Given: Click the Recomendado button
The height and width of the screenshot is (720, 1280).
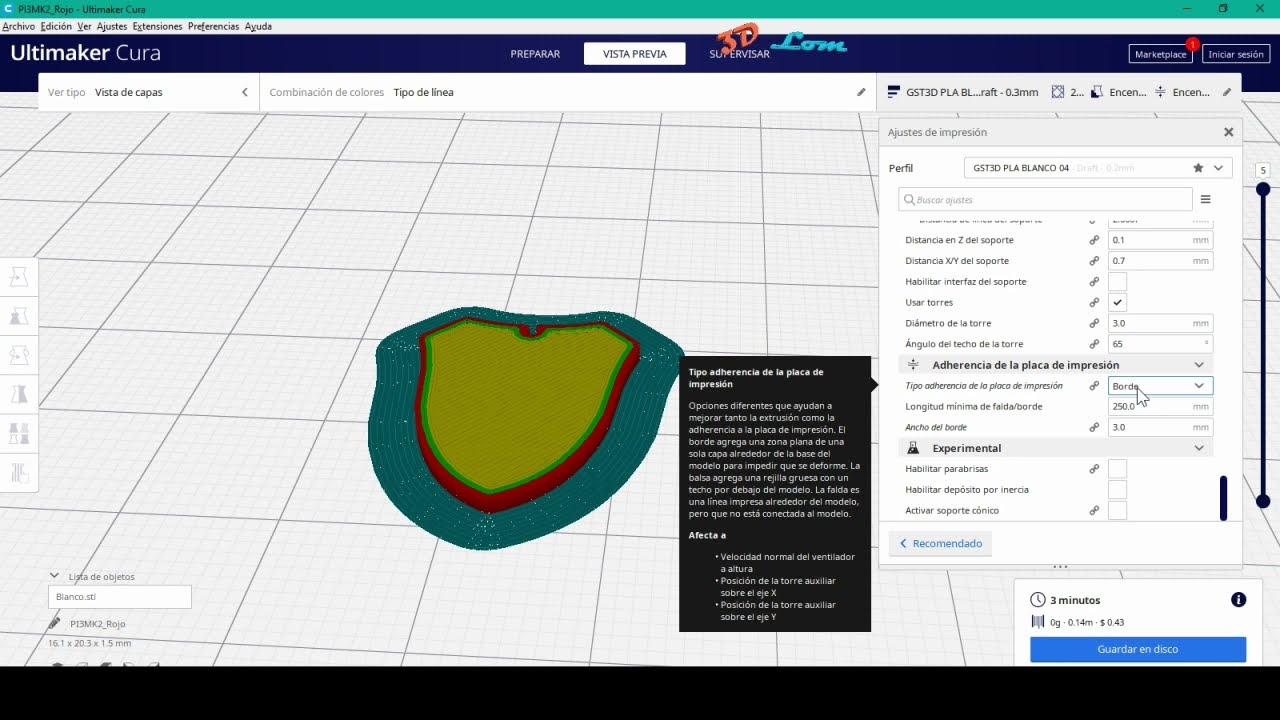Looking at the screenshot, I should [941, 543].
